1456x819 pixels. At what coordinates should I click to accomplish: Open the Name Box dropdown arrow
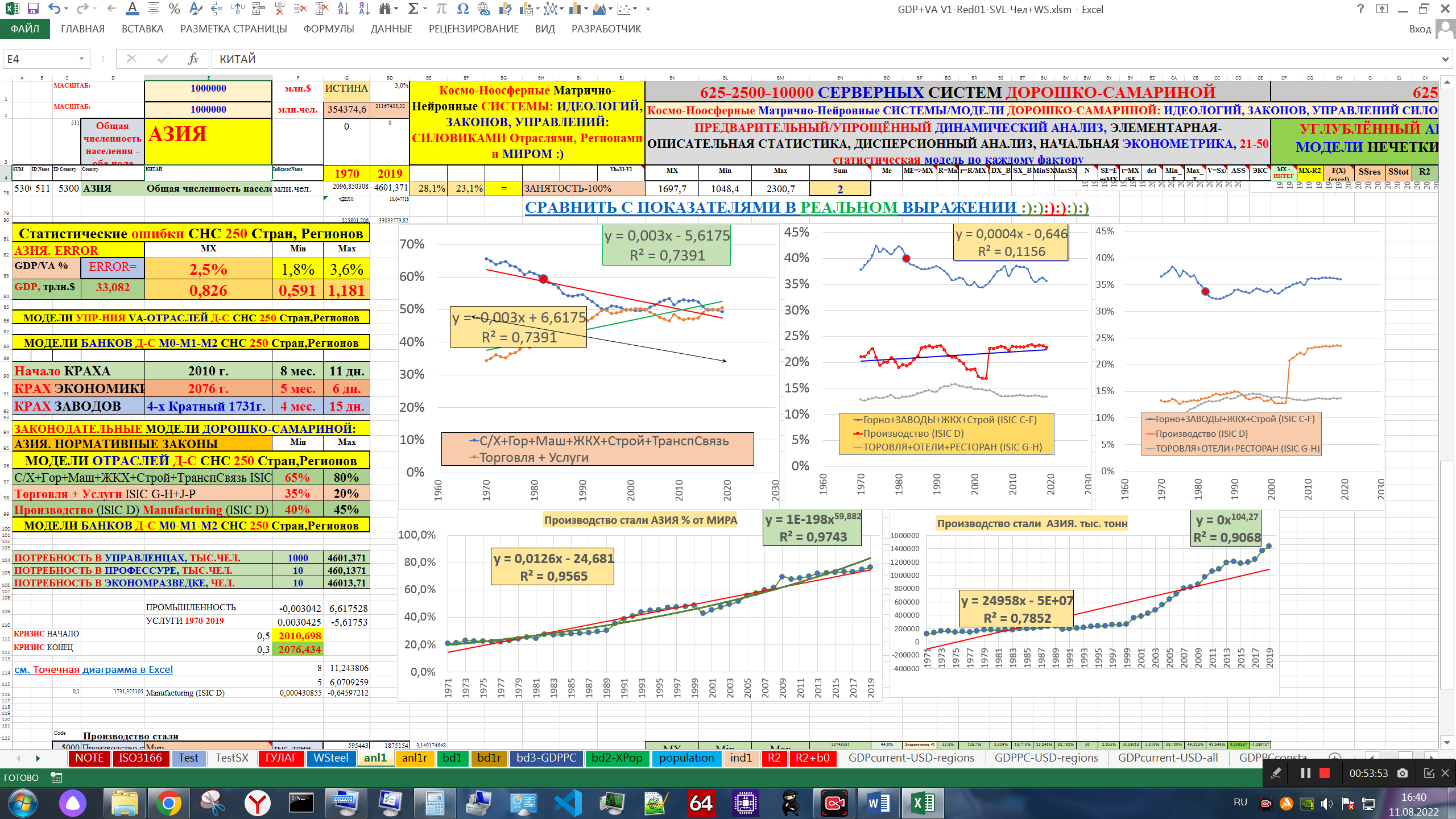pyautogui.click(x=81, y=59)
